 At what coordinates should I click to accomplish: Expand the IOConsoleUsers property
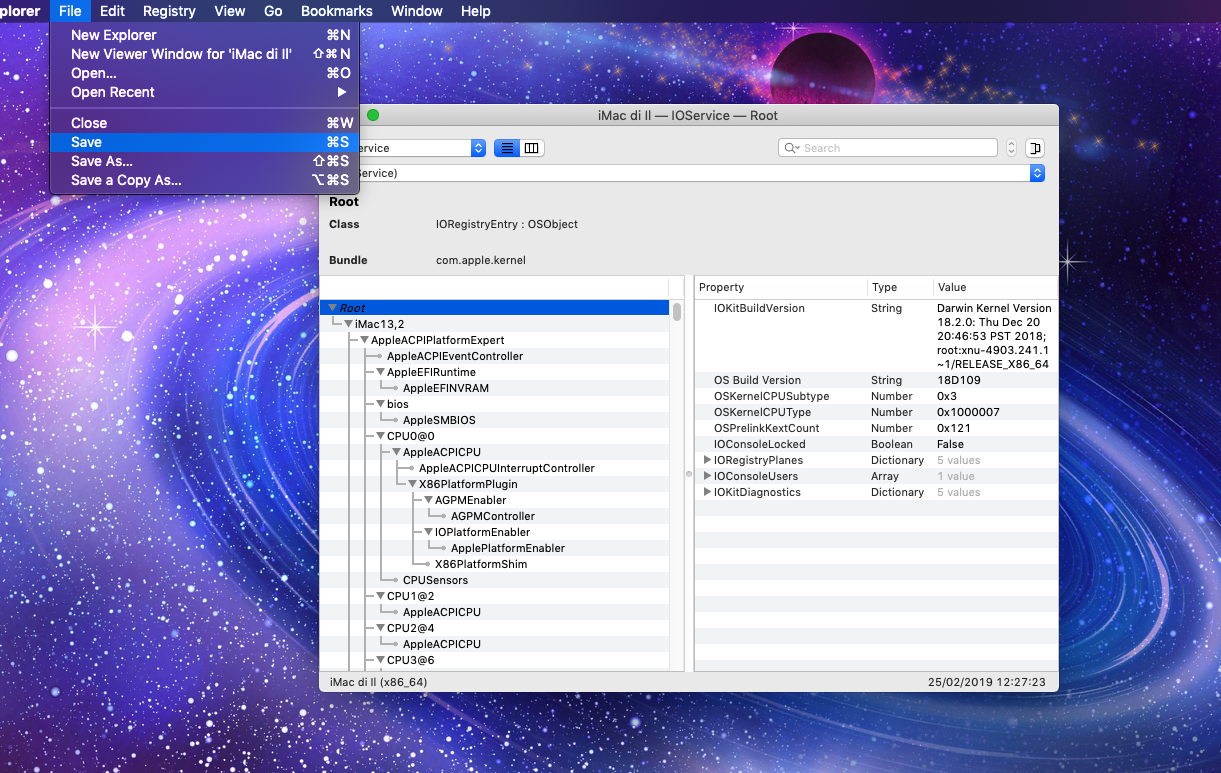(x=707, y=476)
